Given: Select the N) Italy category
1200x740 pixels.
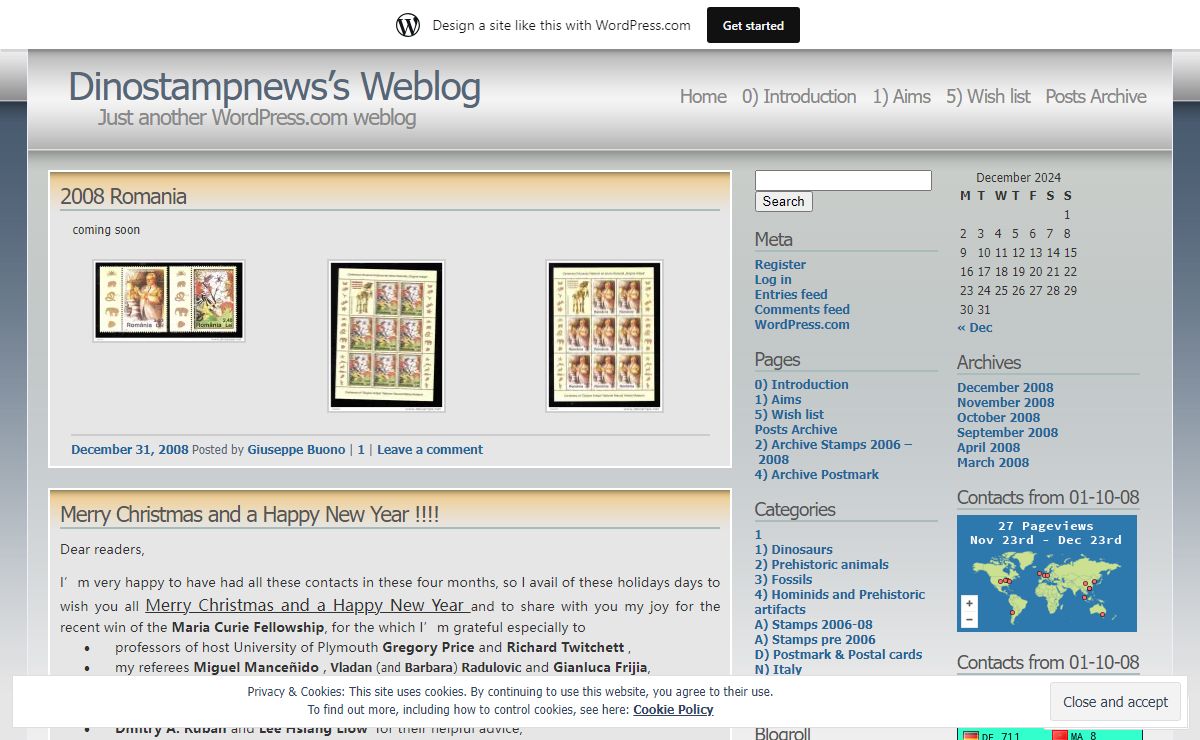Looking at the screenshot, I should (x=778, y=669).
